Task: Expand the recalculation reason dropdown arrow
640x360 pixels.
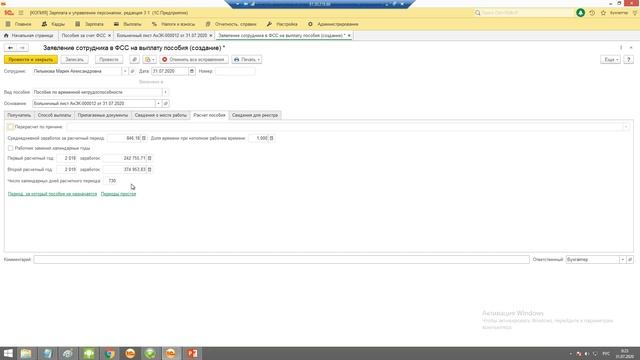Action: tap(626, 127)
